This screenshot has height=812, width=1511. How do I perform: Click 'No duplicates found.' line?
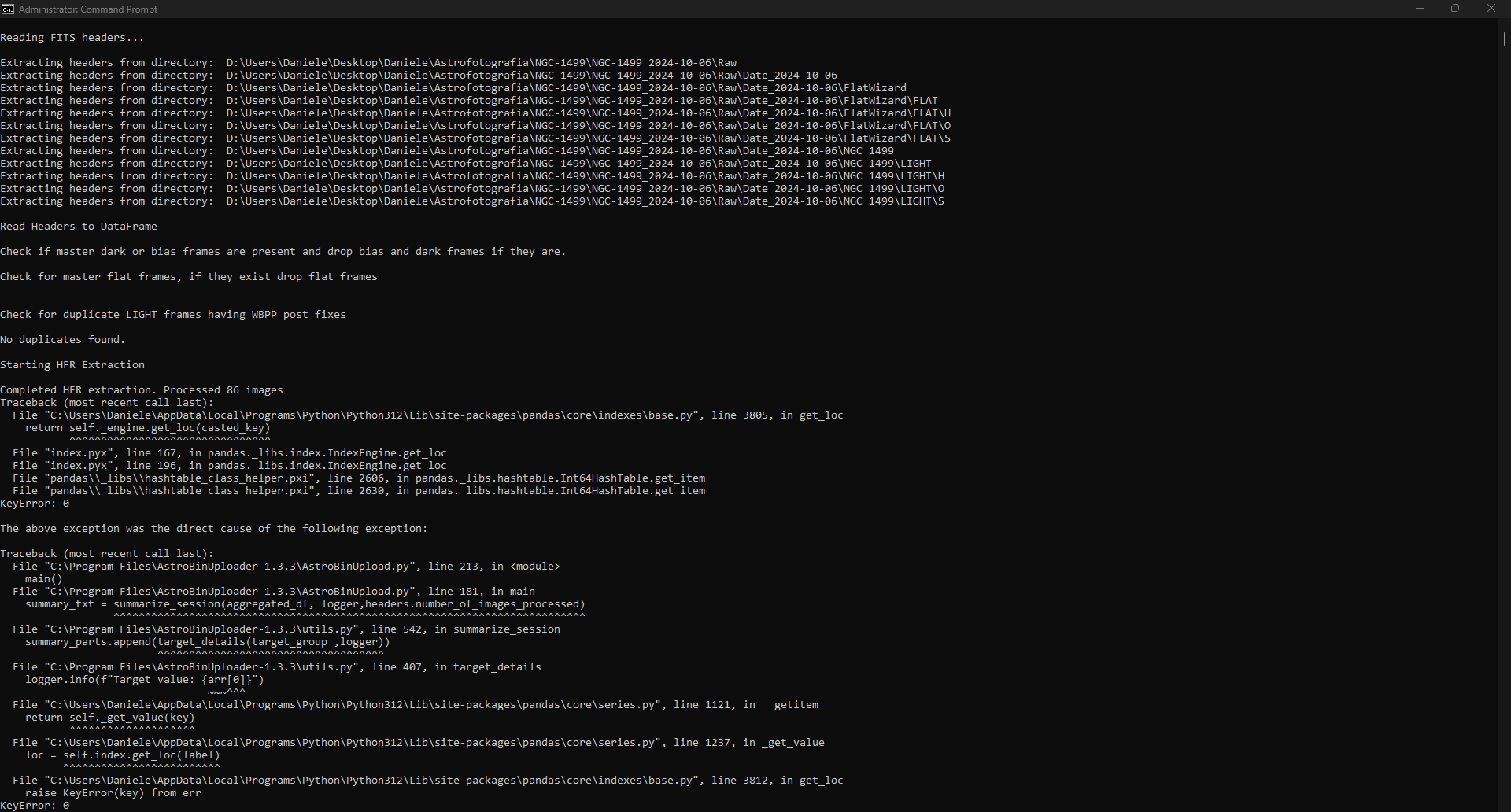pyautogui.click(x=63, y=340)
